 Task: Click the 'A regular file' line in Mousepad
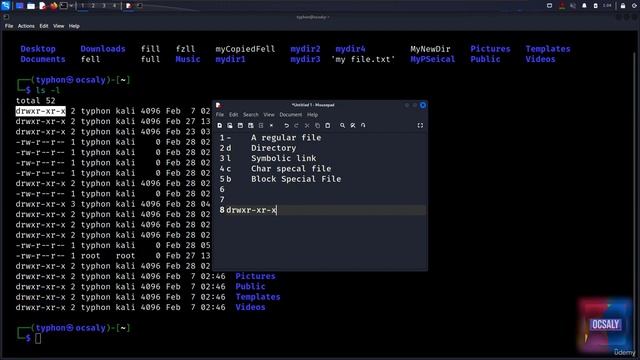tap(286, 138)
